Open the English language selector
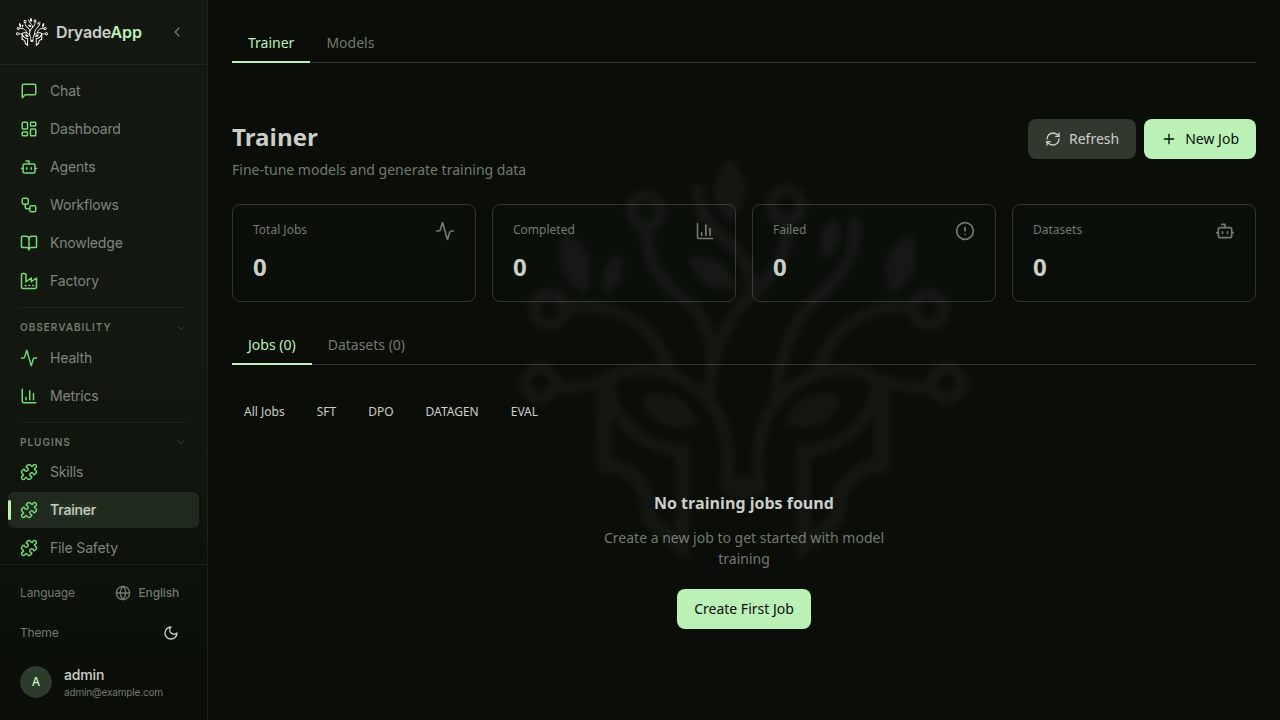1280x720 pixels. [x=147, y=593]
